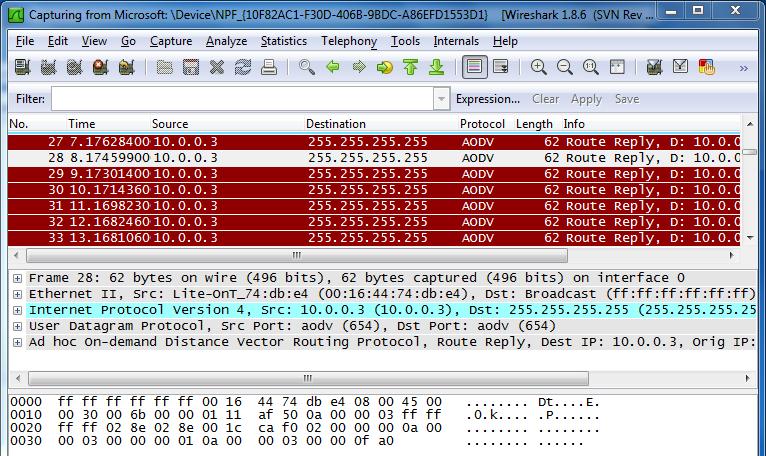Image resolution: width=766 pixels, height=456 pixels.
Task: Sort by the Protocol column header
Action: click(x=482, y=124)
